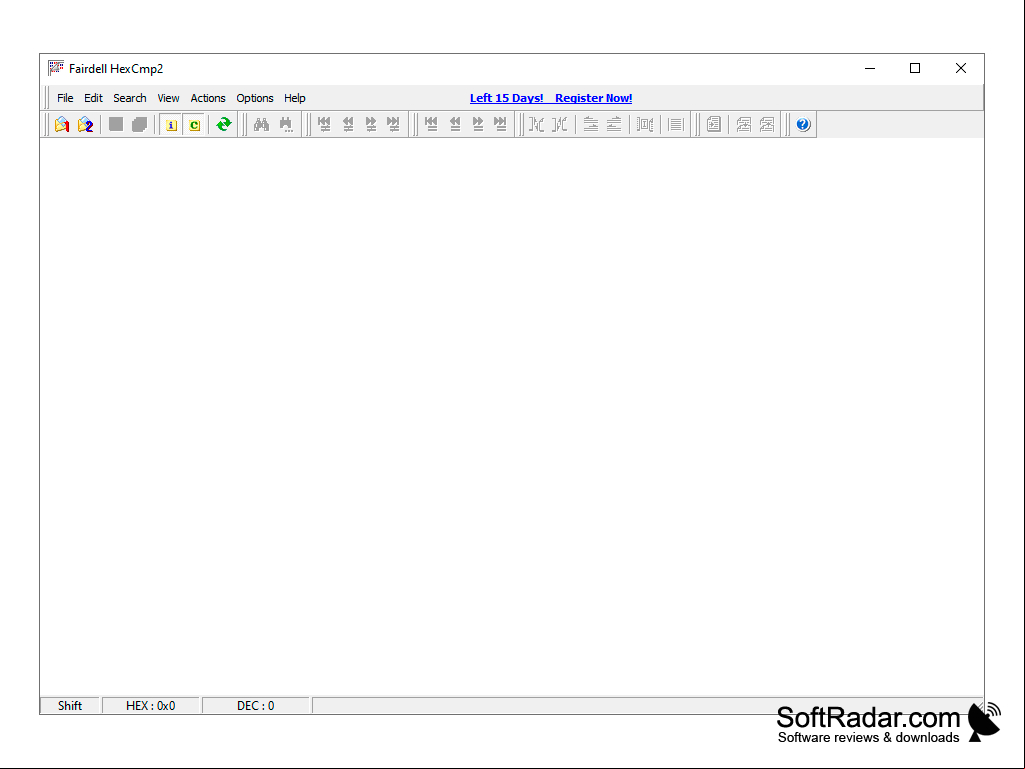The height and width of the screenshot is (769, 1025).
Task: Open second file with the folder 2 icon
Action: [x=86, y=124]
